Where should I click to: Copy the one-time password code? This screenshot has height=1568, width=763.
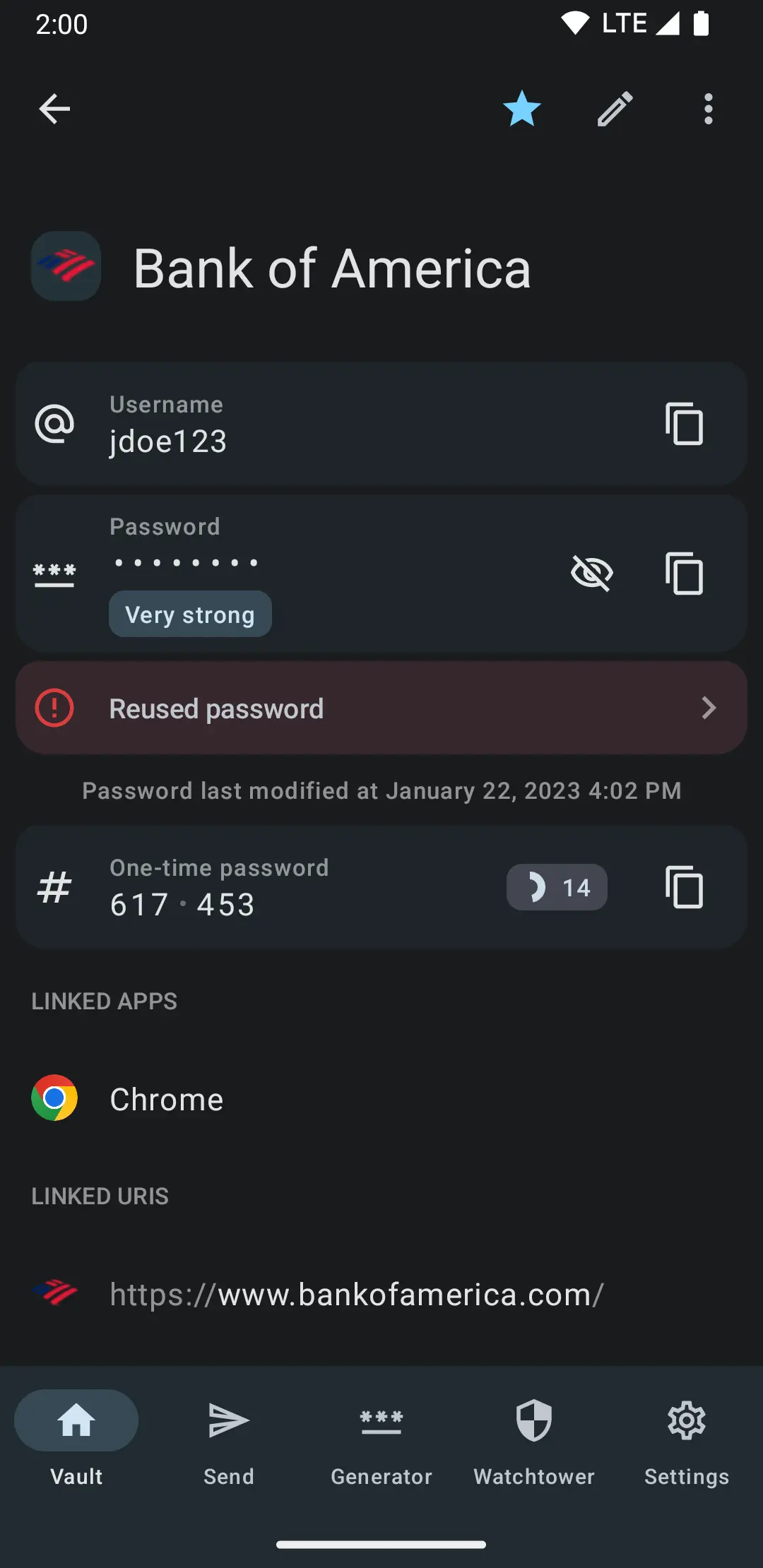684,887
